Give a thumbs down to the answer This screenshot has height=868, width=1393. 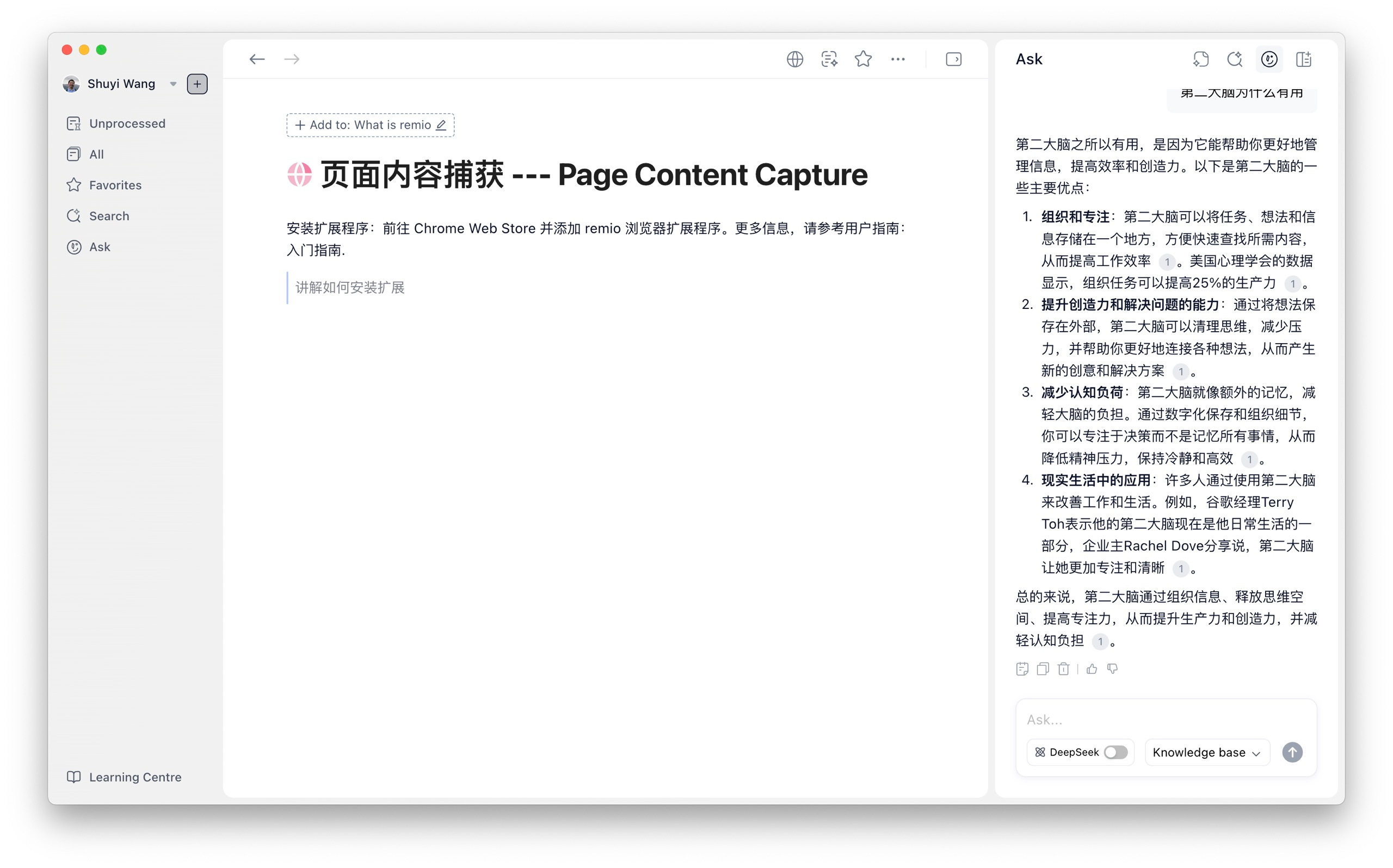1112,669
